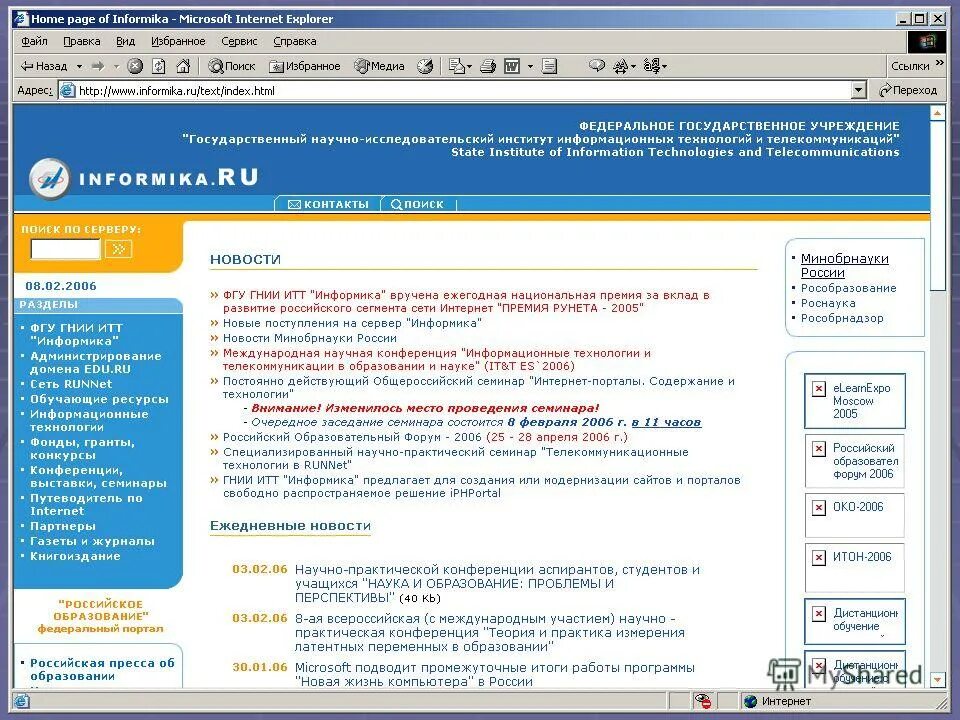Click the ПОИСК magnifier tab
Screen dimensions: 960x720
(x=417, y=204)
